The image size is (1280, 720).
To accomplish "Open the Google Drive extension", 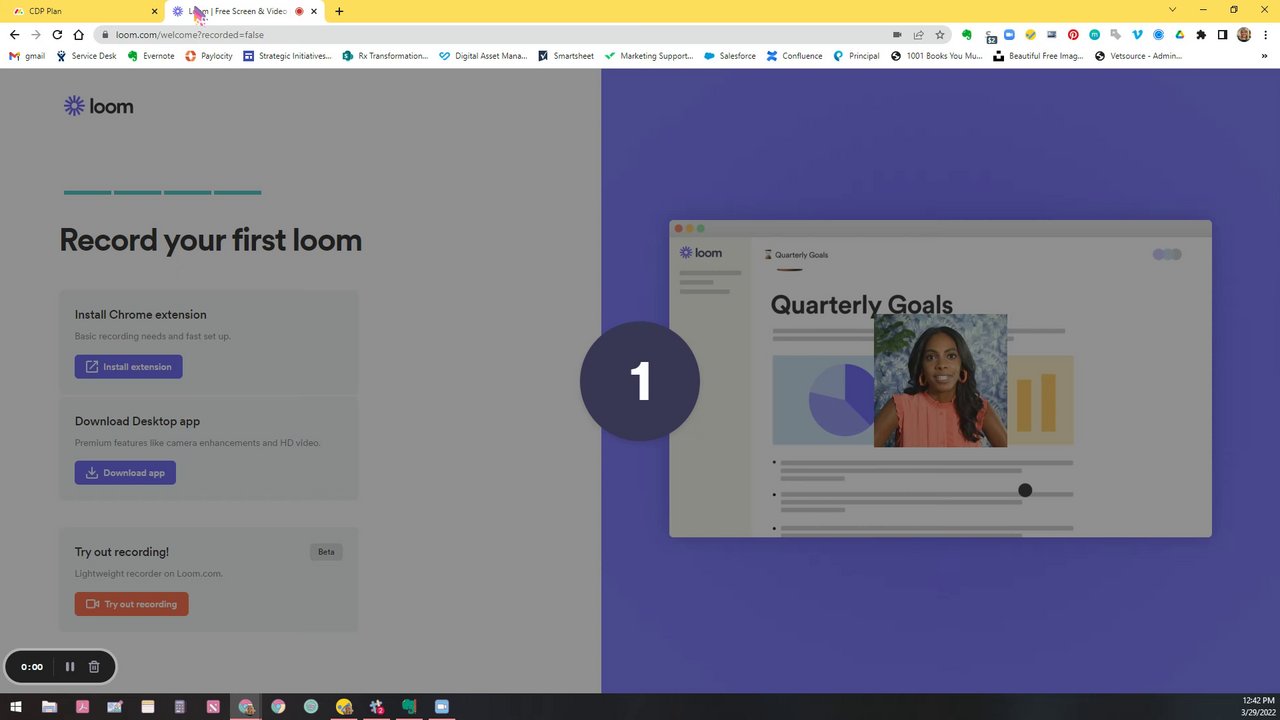I will (1180, 35).
